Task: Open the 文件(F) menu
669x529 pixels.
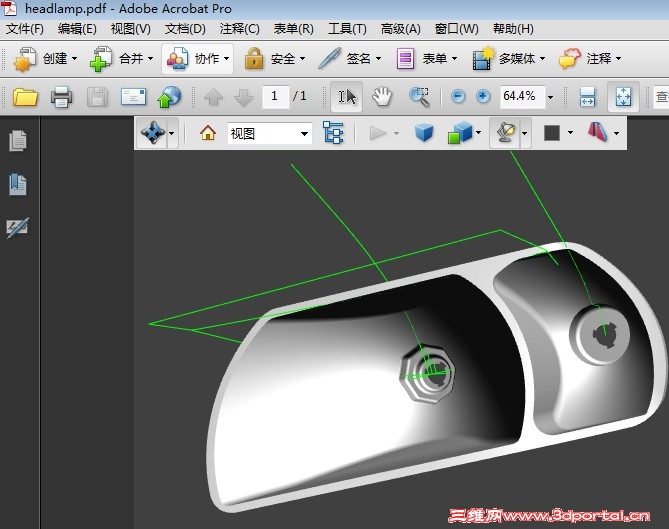Action: [x=25, y=29]
